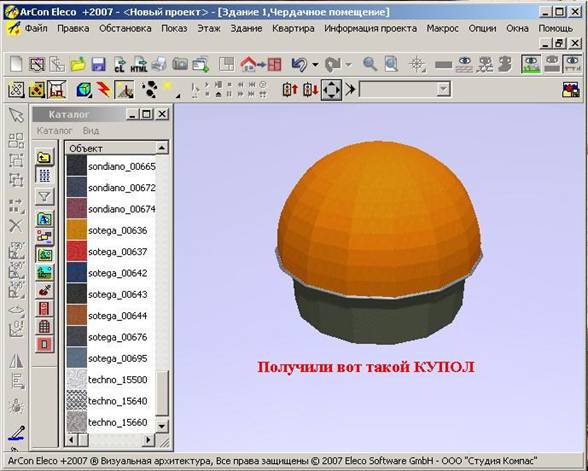Select the sotega_00636 orange texture swatch

click(77, 230)
